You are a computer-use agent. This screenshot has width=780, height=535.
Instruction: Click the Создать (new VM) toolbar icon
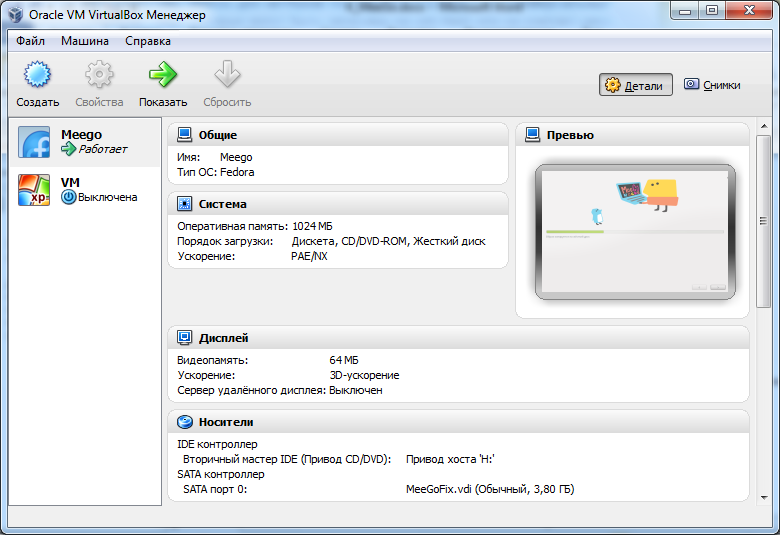click(37, 75)
